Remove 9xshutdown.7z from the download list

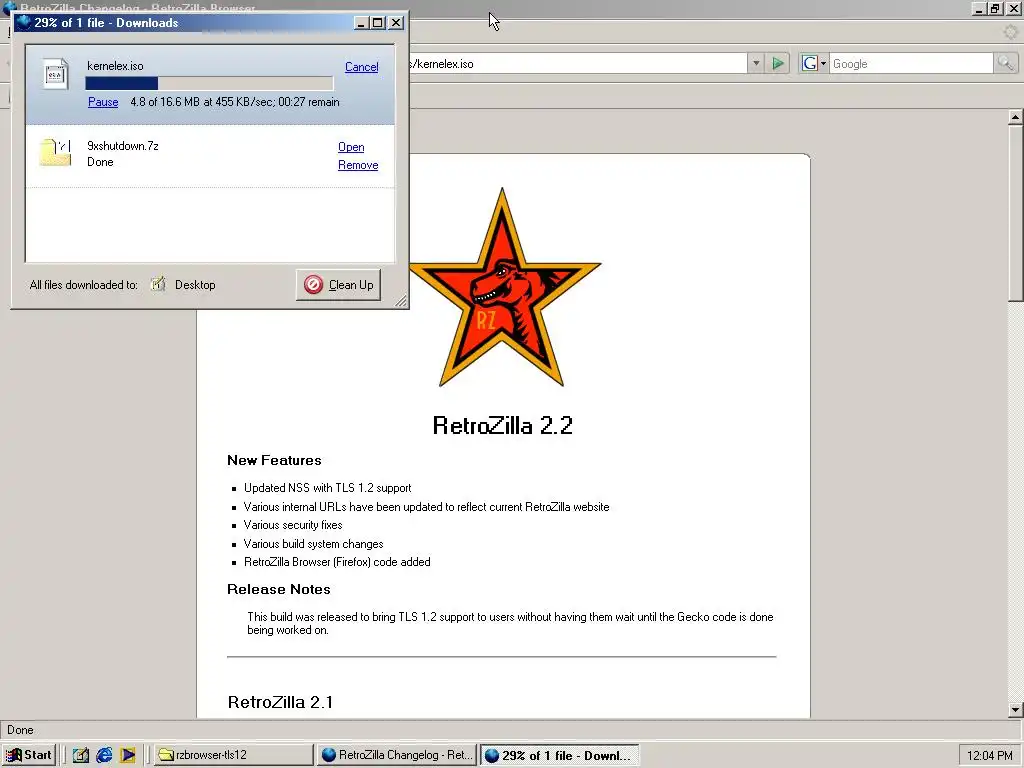point(358,165)
